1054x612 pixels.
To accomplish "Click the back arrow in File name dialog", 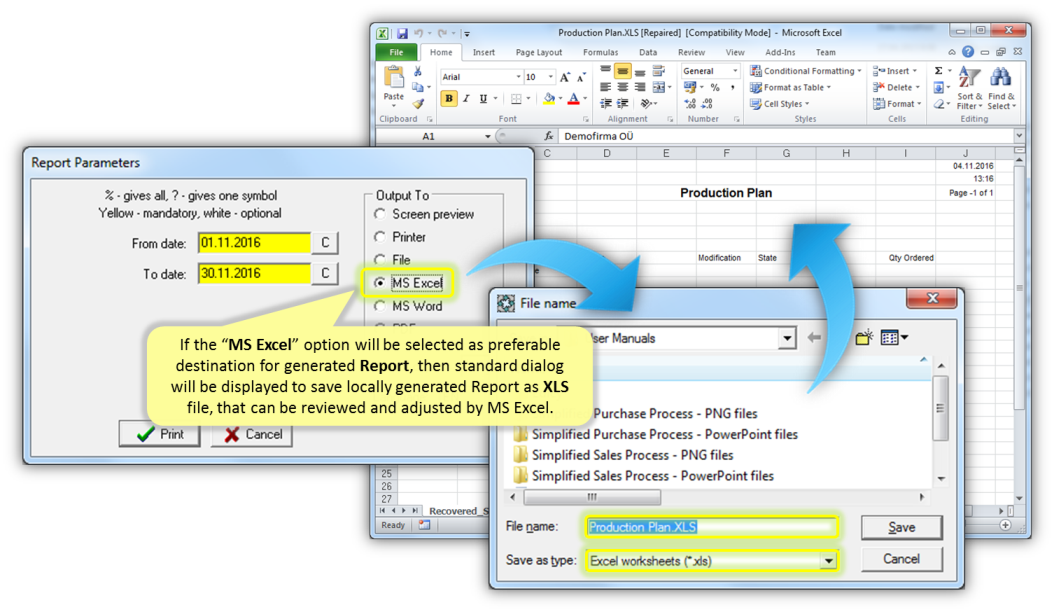I will (814, 338).
